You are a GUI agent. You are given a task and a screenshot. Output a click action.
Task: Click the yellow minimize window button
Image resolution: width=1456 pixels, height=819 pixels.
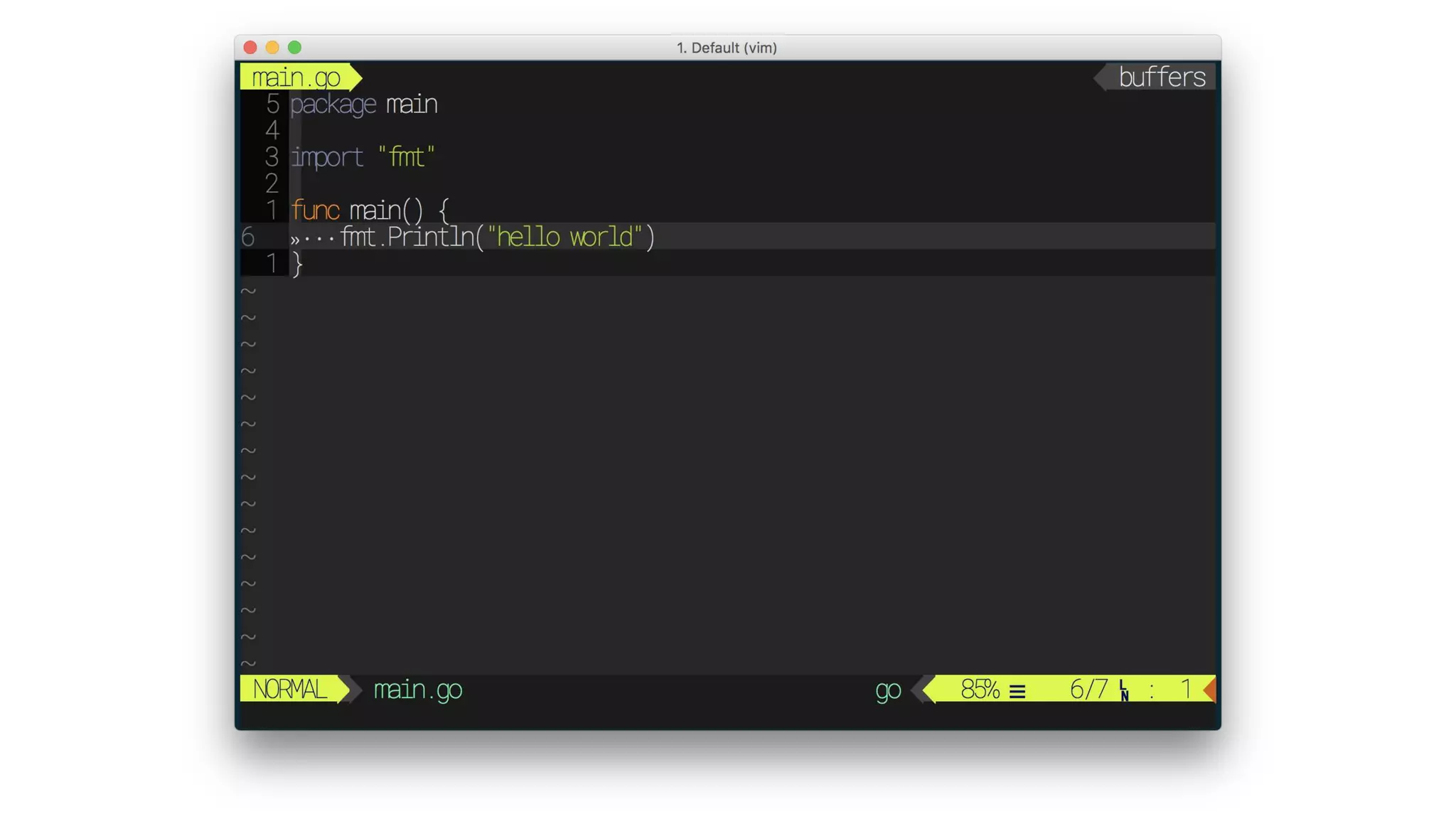coord(272,48)
